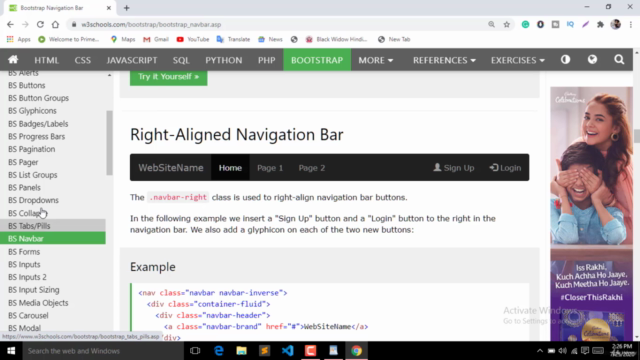Select the BOOTSTRAP menu item
The image size is (640, 360).
pos(317,60)
